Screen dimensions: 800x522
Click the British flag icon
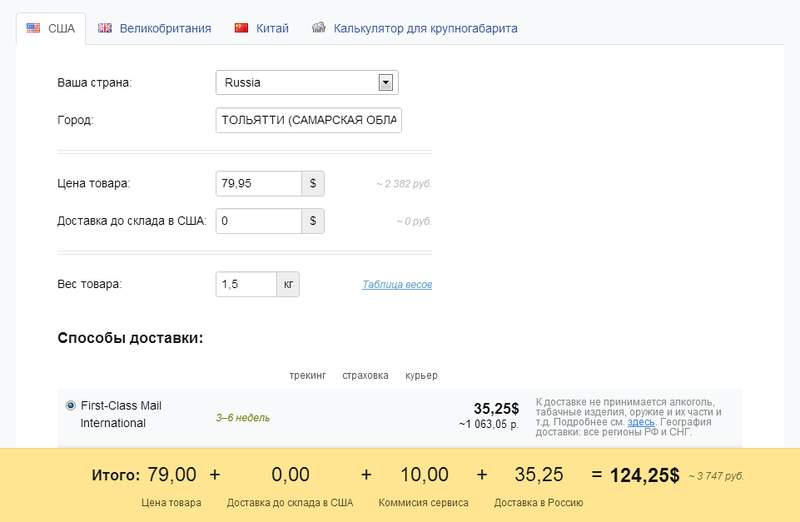(x=105, y=28)
